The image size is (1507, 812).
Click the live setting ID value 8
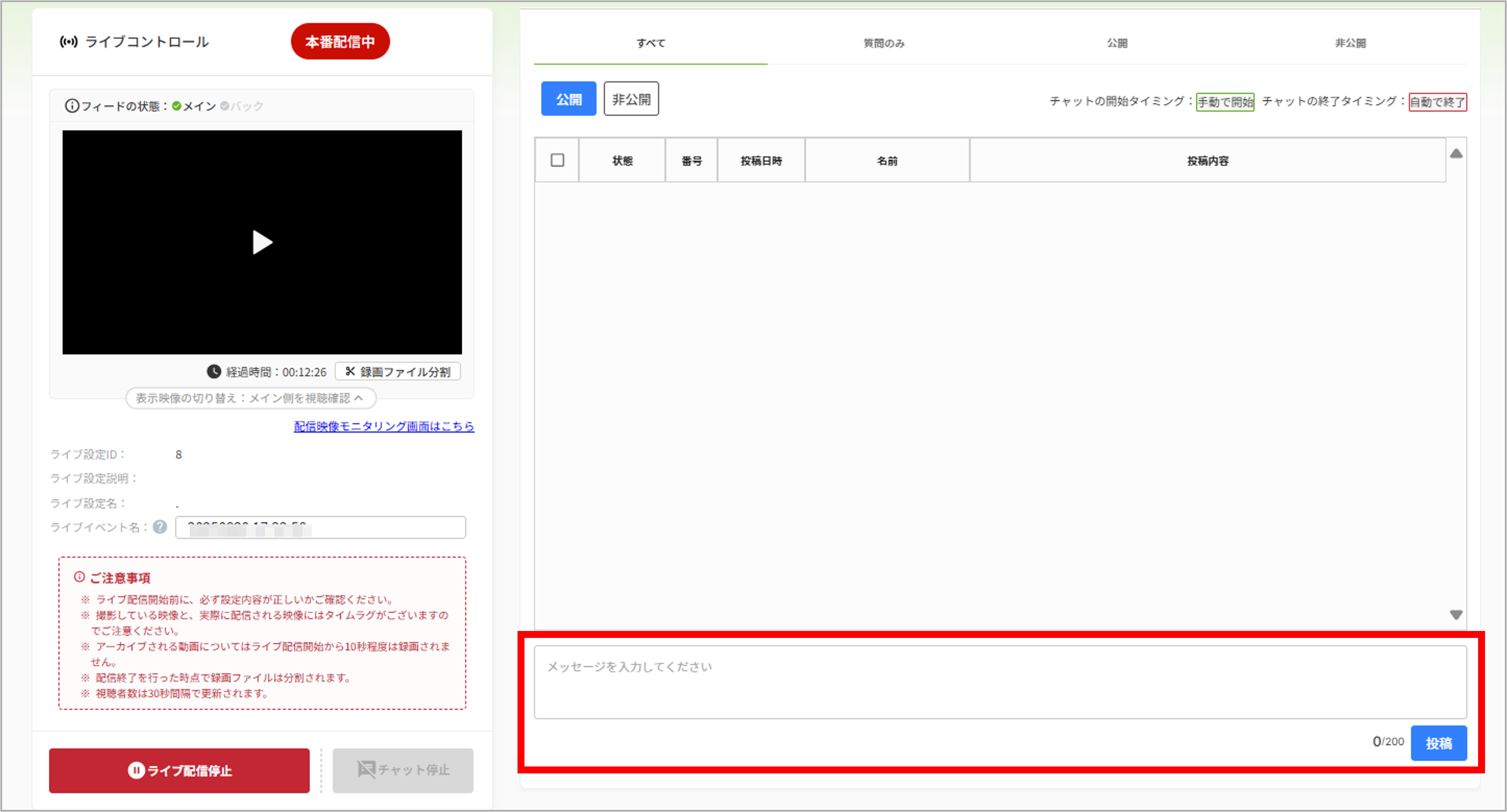coord(178,455)
